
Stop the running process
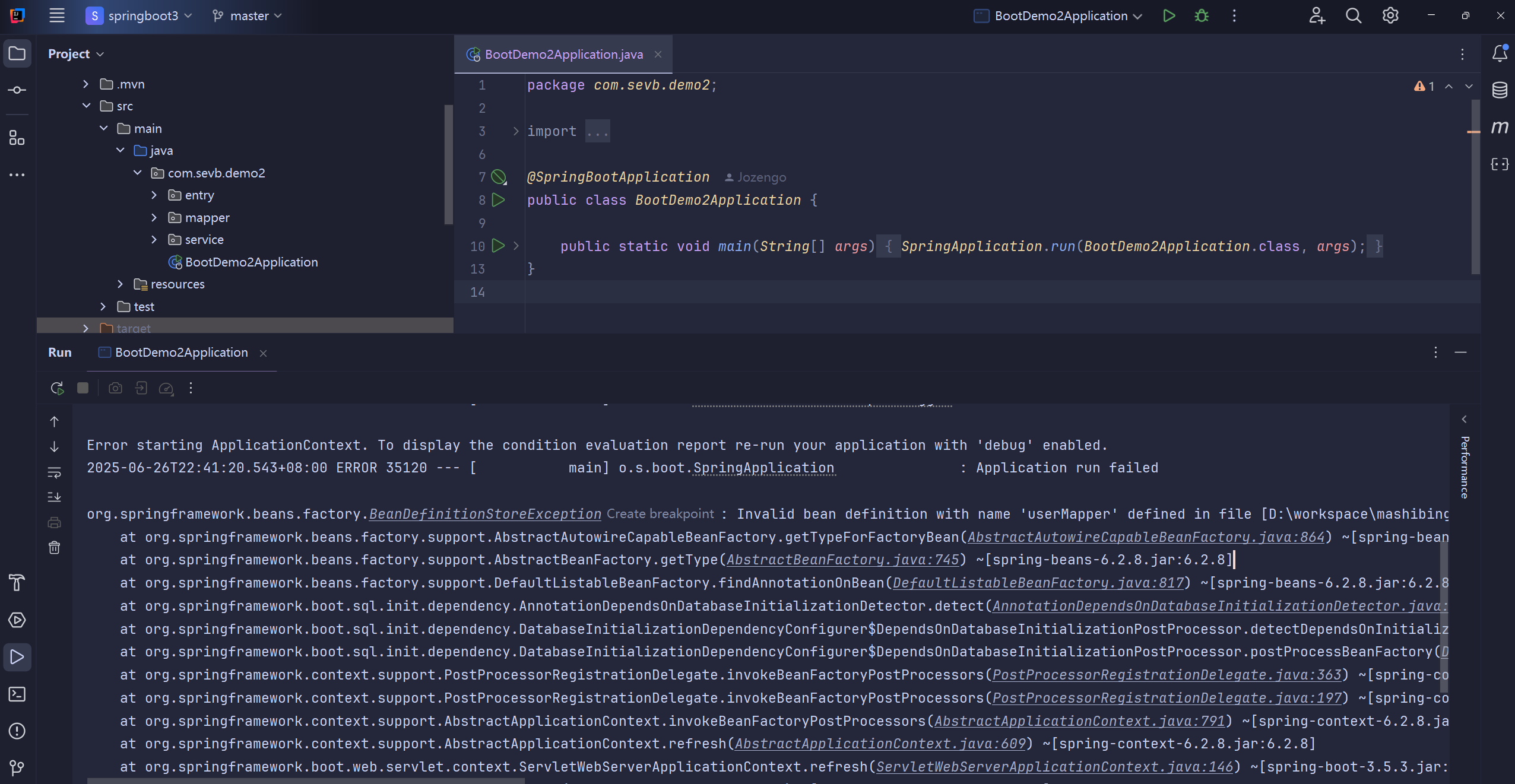83,388
